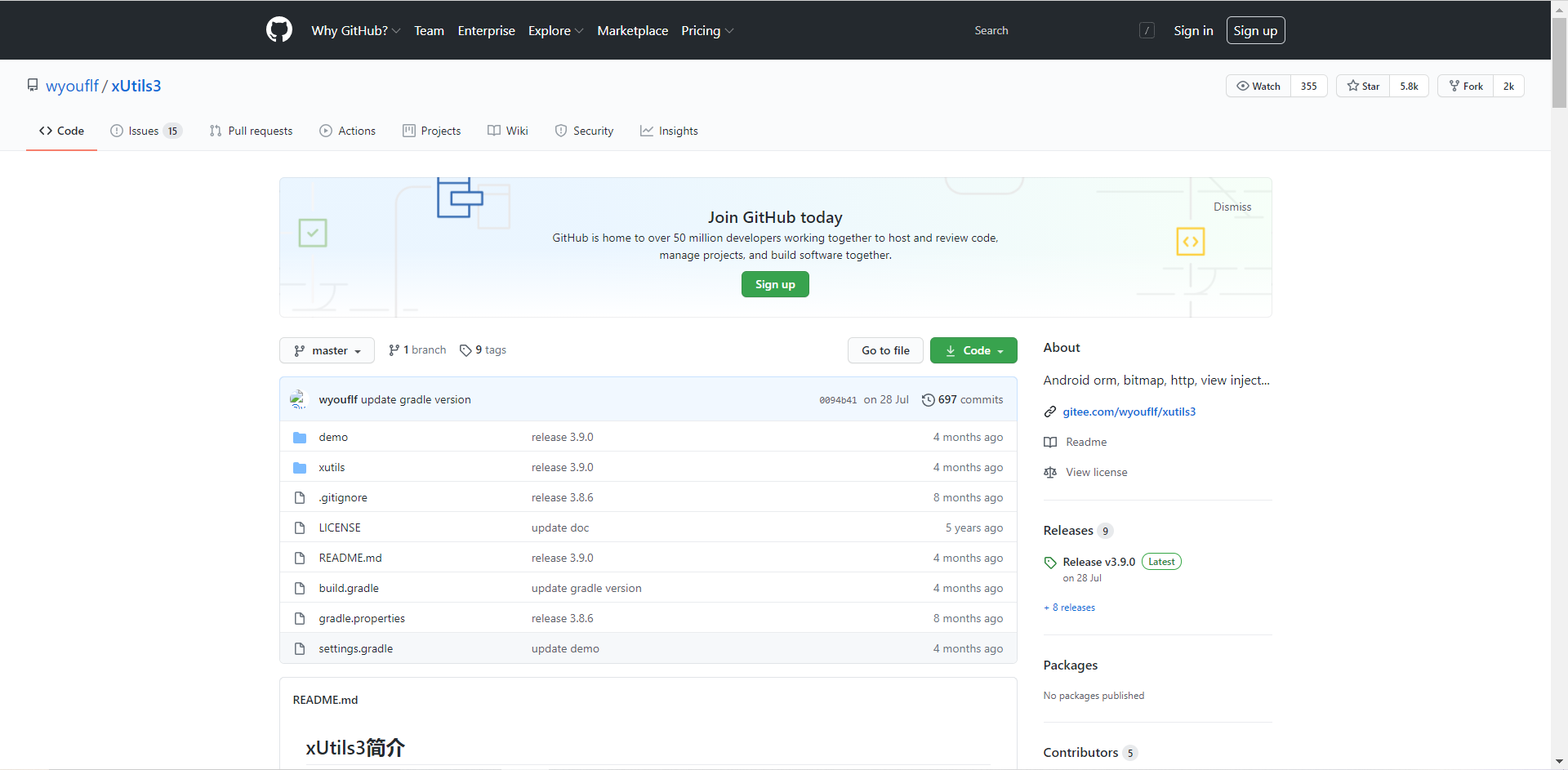Focus the GitHub Search input field
Image resolution: width=1568 pixels, height=770 pixels.
click(1062, 30)
